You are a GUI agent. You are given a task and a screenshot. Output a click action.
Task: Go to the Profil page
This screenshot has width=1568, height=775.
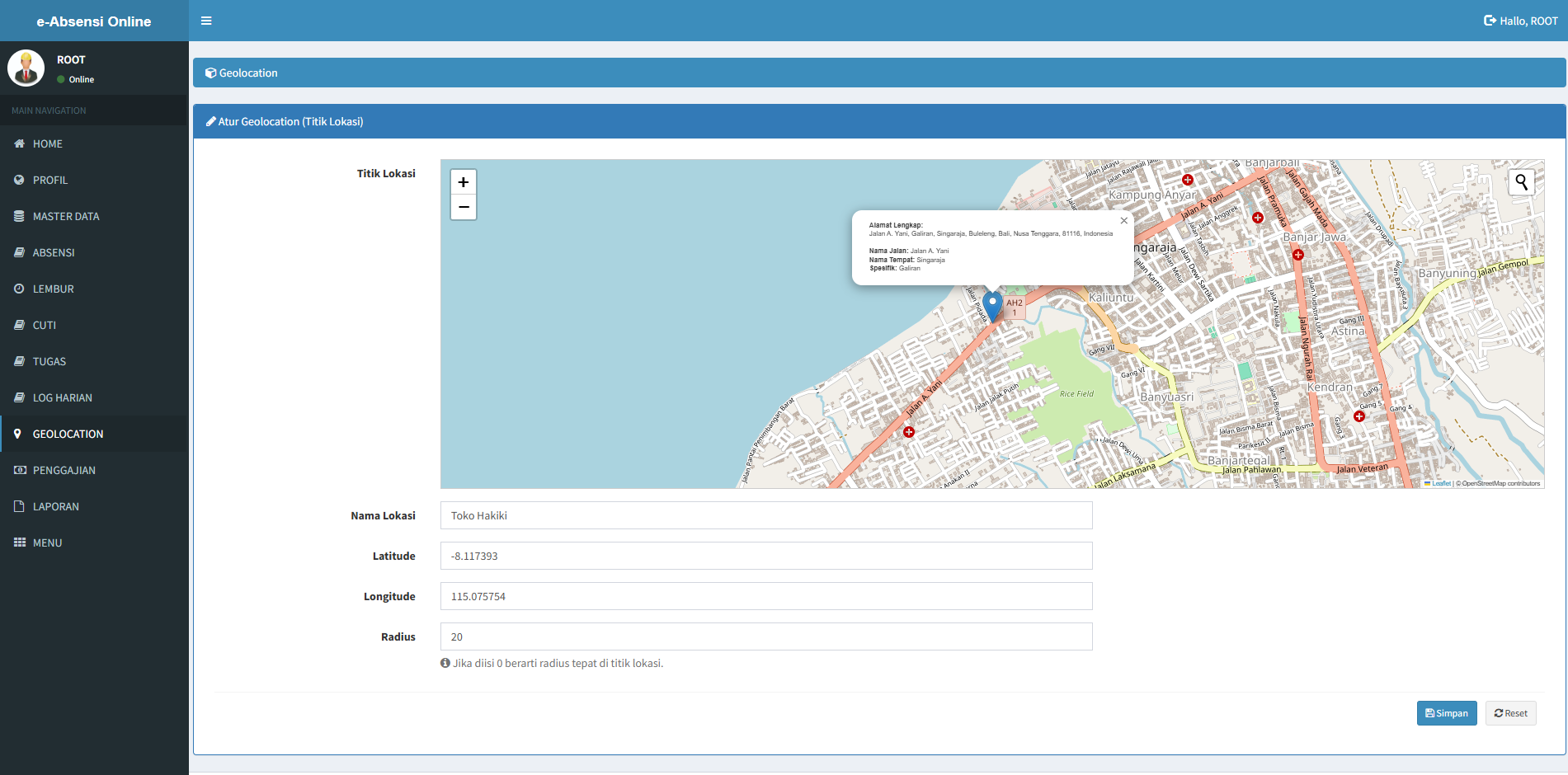50,180
